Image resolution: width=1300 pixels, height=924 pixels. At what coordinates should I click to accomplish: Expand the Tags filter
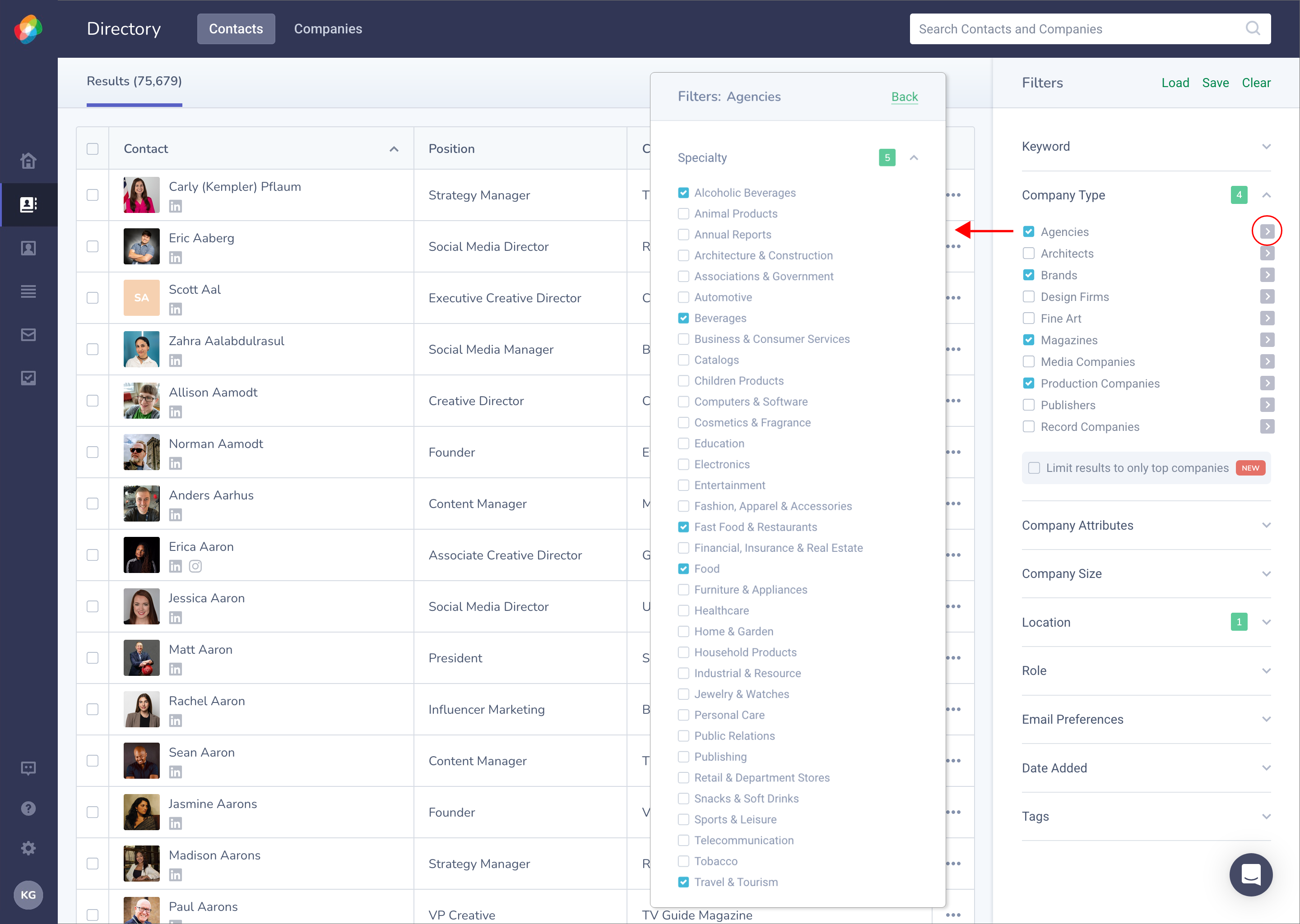click(x=1266, y=817)
